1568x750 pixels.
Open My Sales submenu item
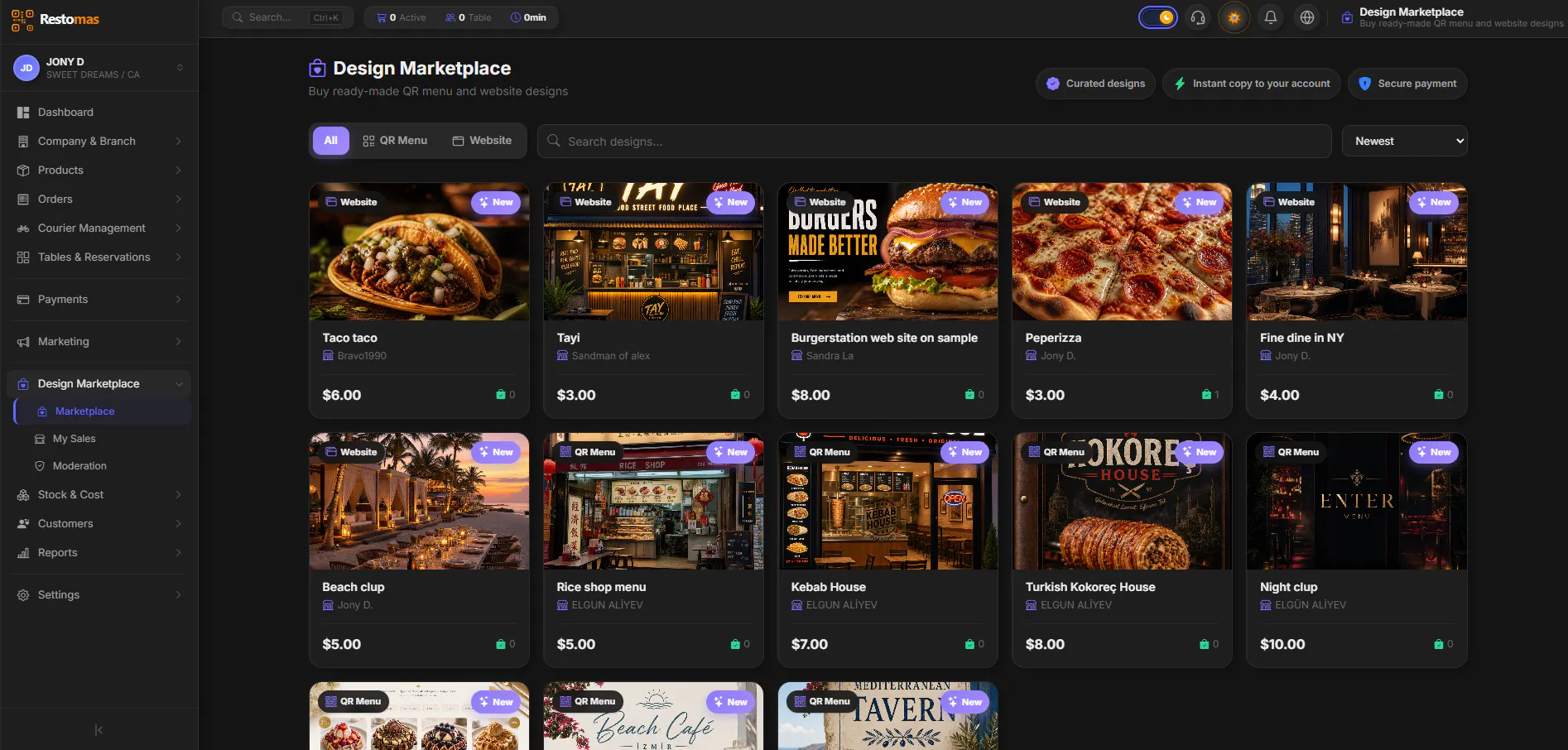(x=103, y=439)
